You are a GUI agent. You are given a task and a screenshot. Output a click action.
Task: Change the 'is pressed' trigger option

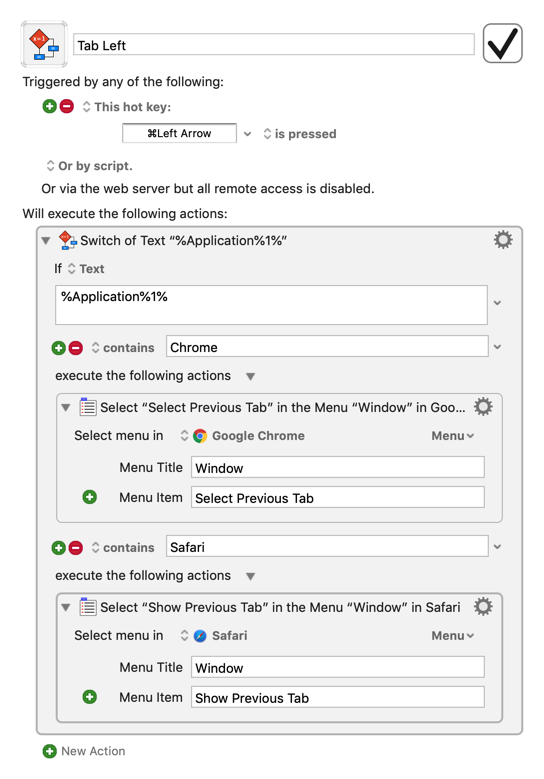300,134
